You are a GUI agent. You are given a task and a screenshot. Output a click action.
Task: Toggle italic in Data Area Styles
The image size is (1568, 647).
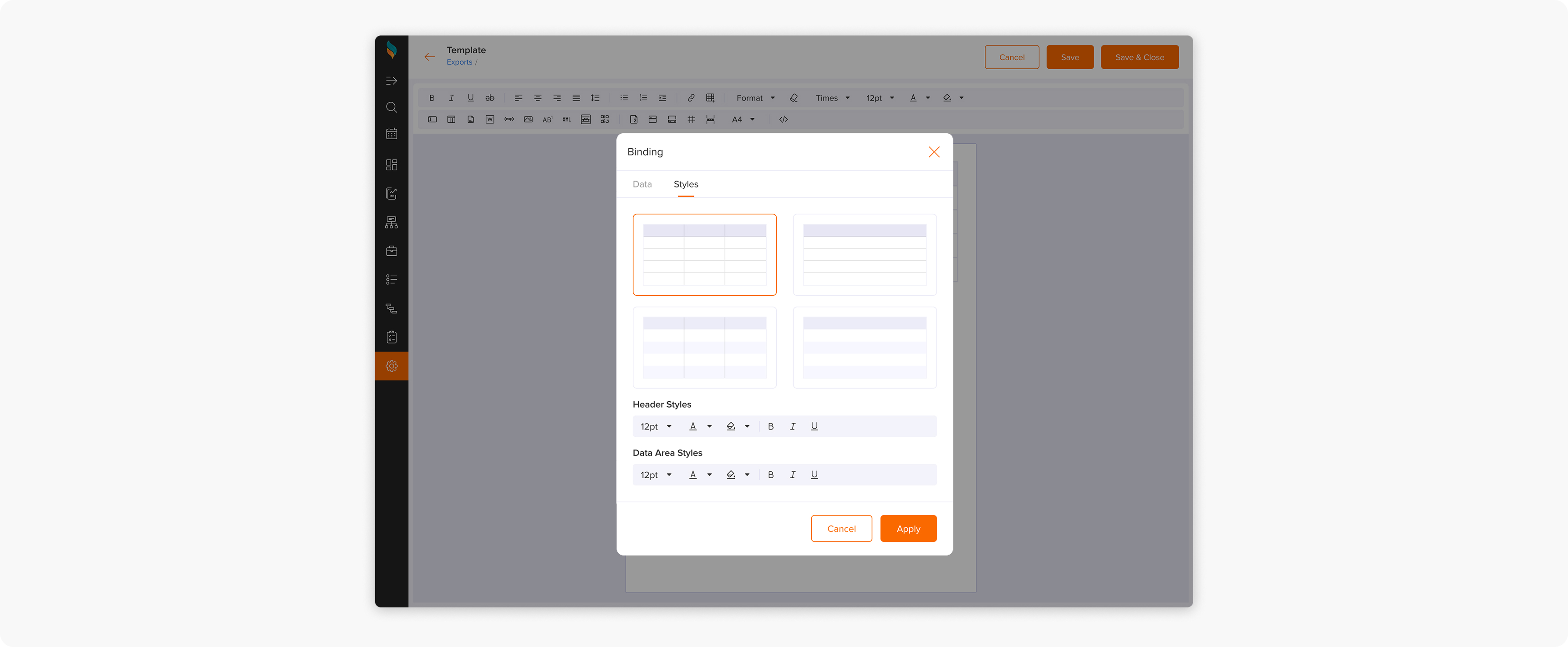(x=792, y=475)
